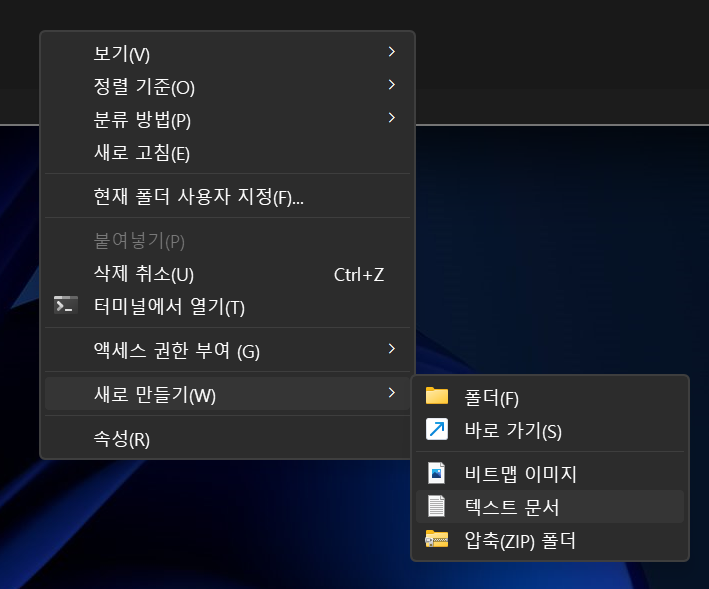Select 터미널에서 열기(T)
This screenshot has height=589, width=709.
(227, 306)
